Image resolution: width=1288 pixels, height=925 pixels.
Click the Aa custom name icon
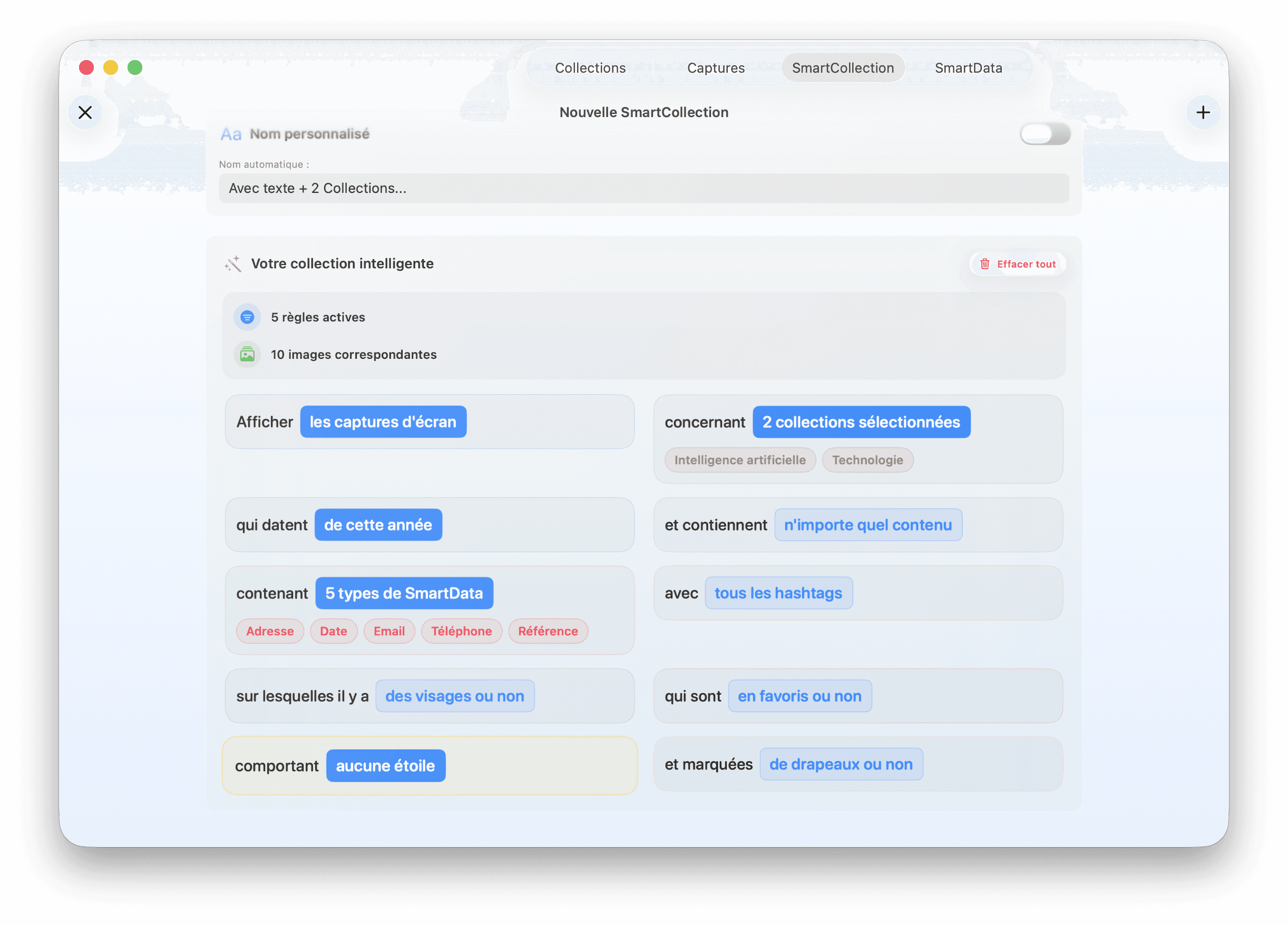[231, 134]
